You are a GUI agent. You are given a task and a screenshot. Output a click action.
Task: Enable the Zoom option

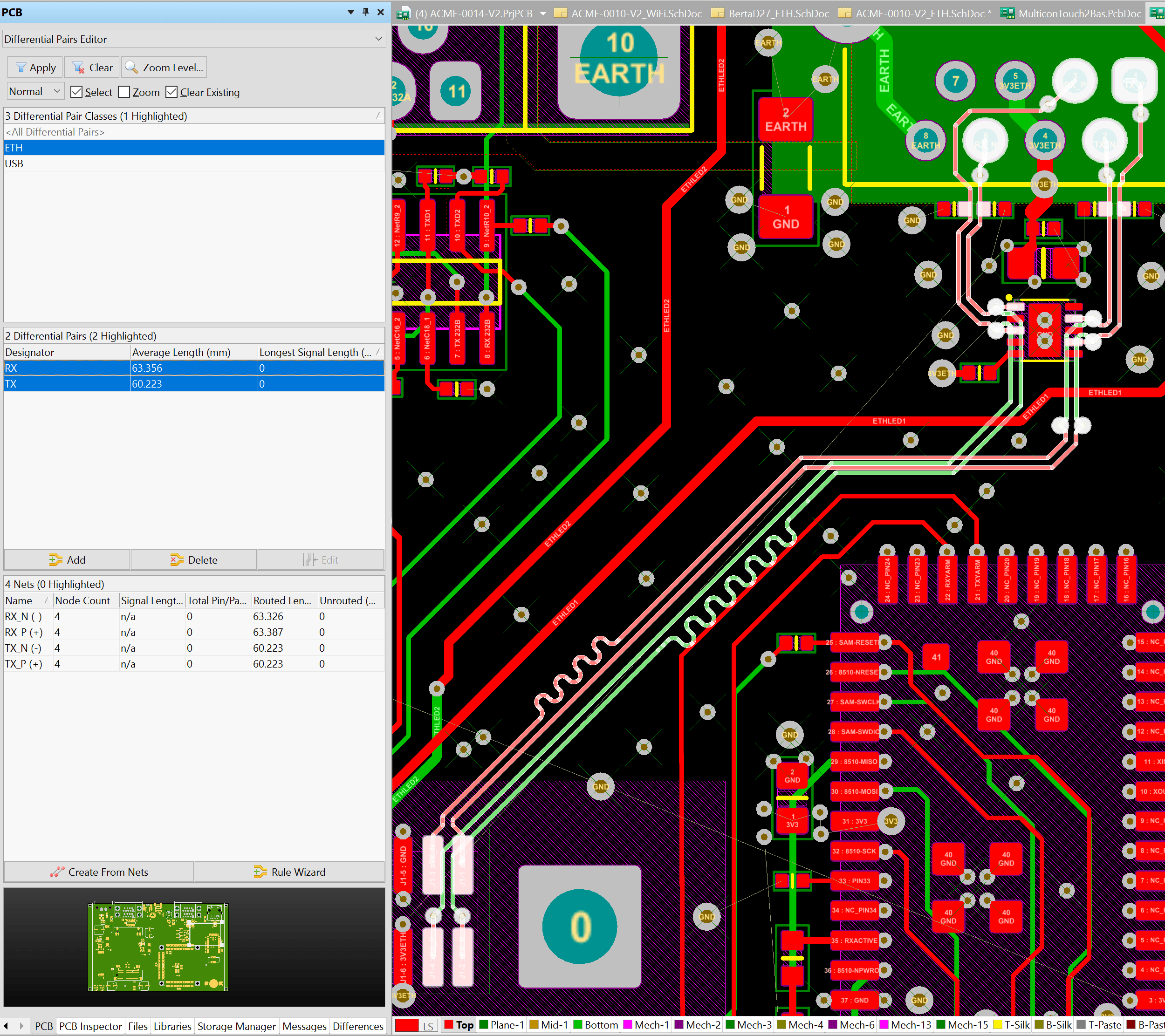(123, 91)
